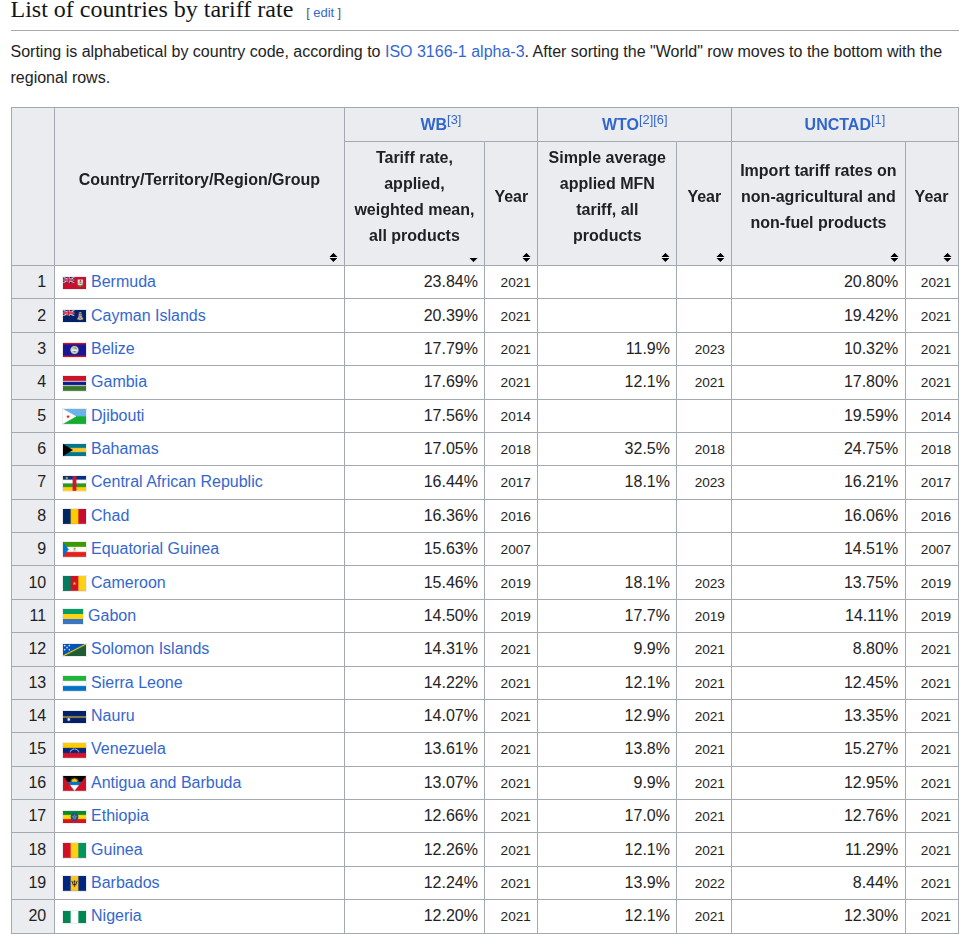Click the Djibouti flag icon
The height and width of the screenshot is (934, 964).
click(74, 416)
